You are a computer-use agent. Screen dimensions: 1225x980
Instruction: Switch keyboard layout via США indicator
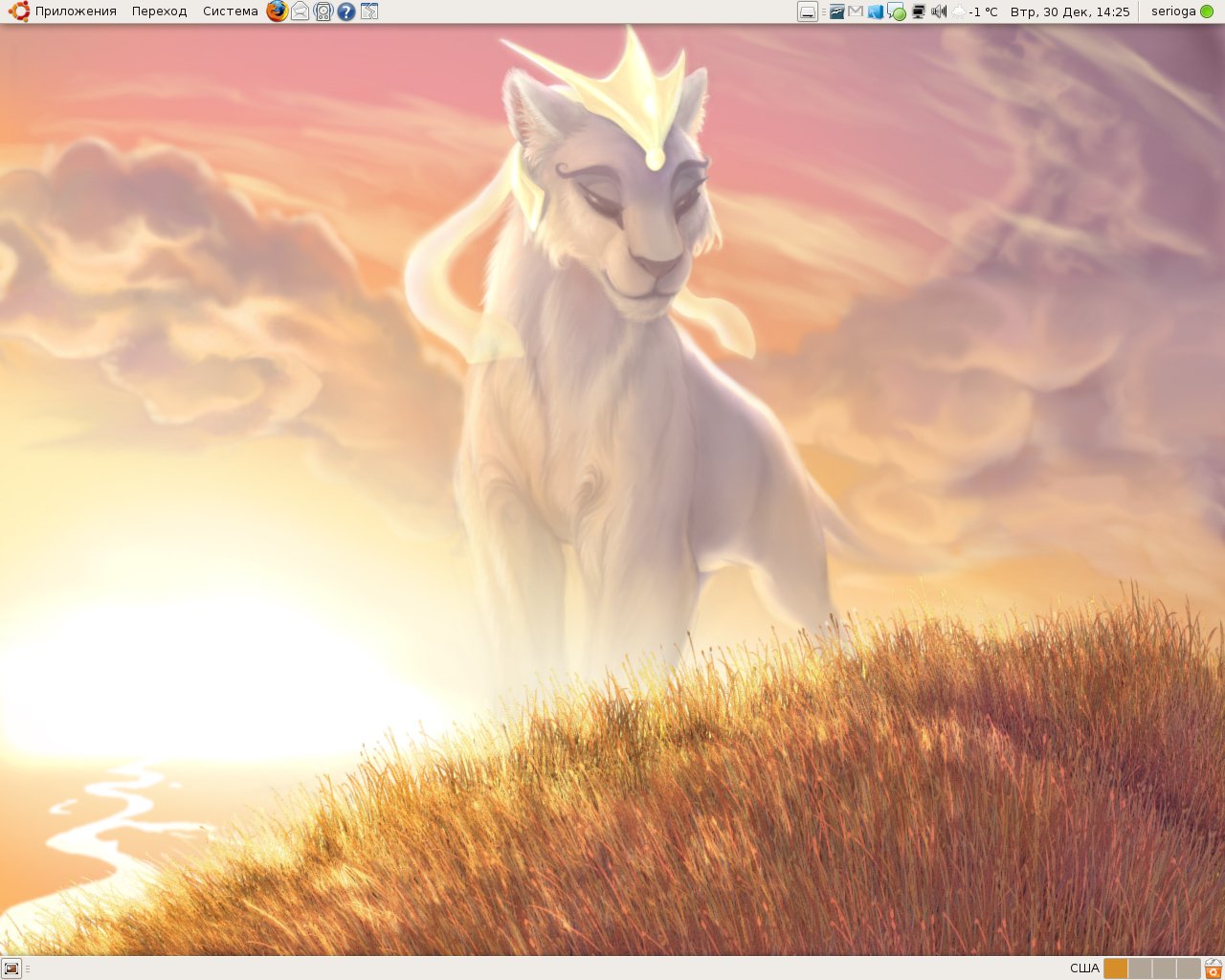pyautogui.click(x=1084, y=969)
